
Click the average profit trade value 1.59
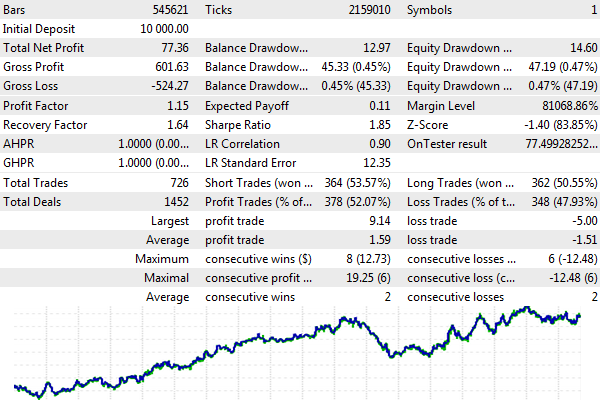tap(380, 240)
